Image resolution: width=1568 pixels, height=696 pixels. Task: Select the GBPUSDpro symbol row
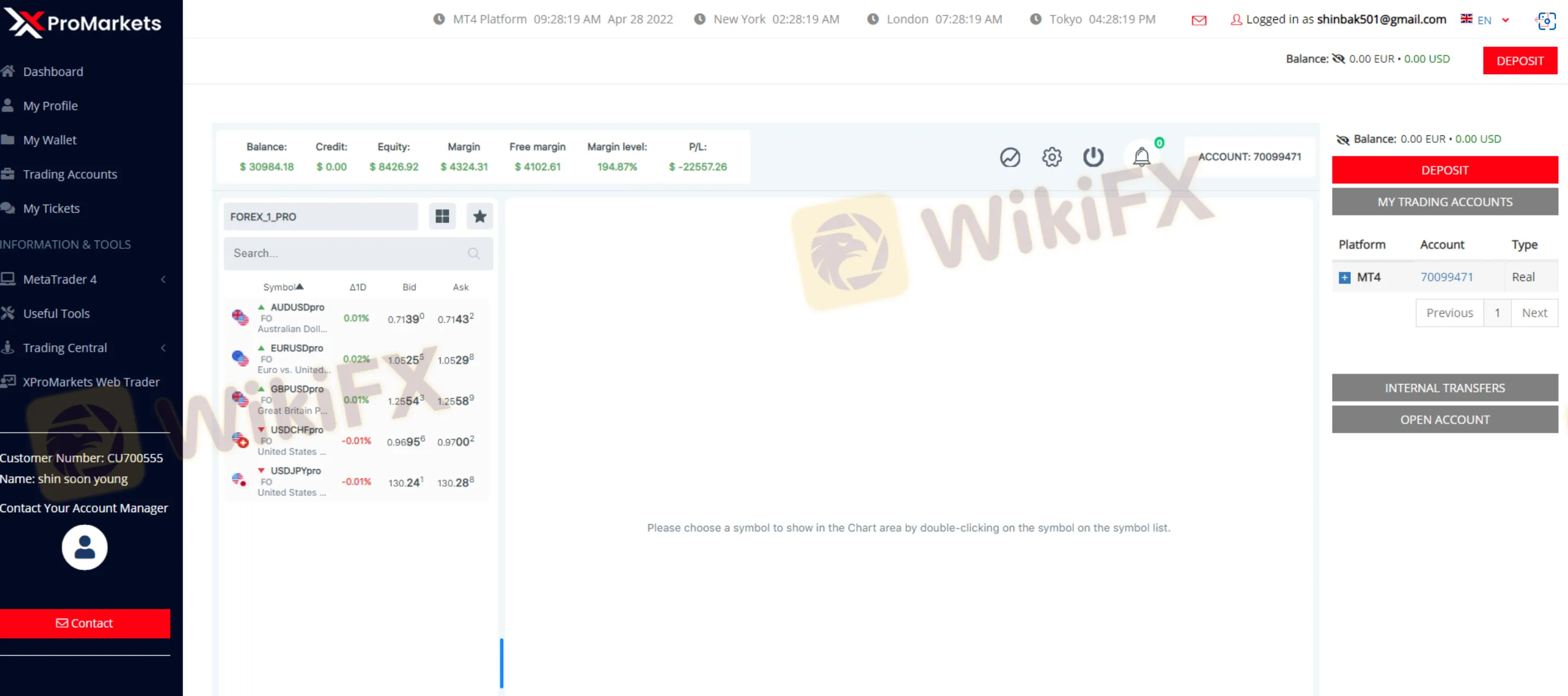(x=356, y=399)
